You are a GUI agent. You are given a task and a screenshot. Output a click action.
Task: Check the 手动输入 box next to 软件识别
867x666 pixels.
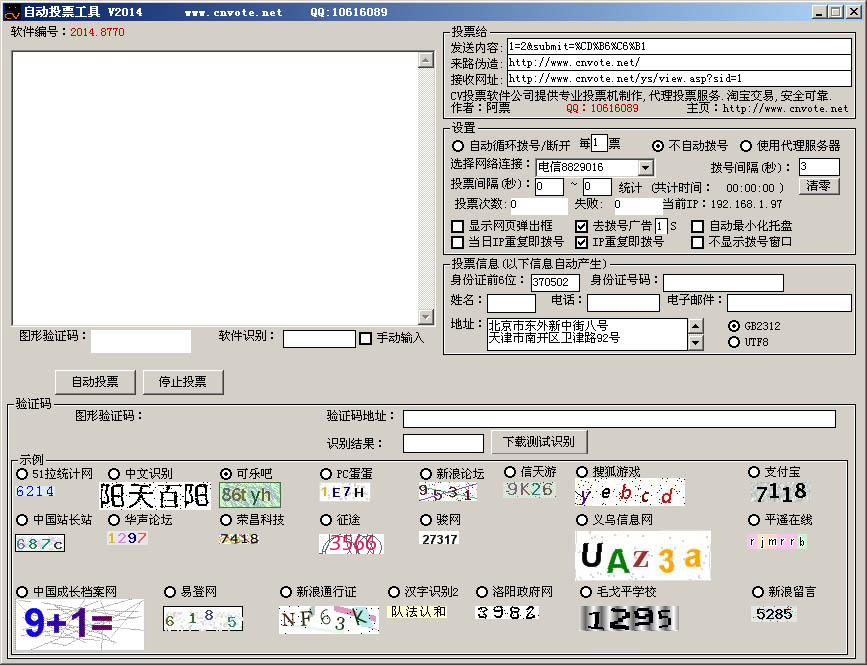point(366,340)
